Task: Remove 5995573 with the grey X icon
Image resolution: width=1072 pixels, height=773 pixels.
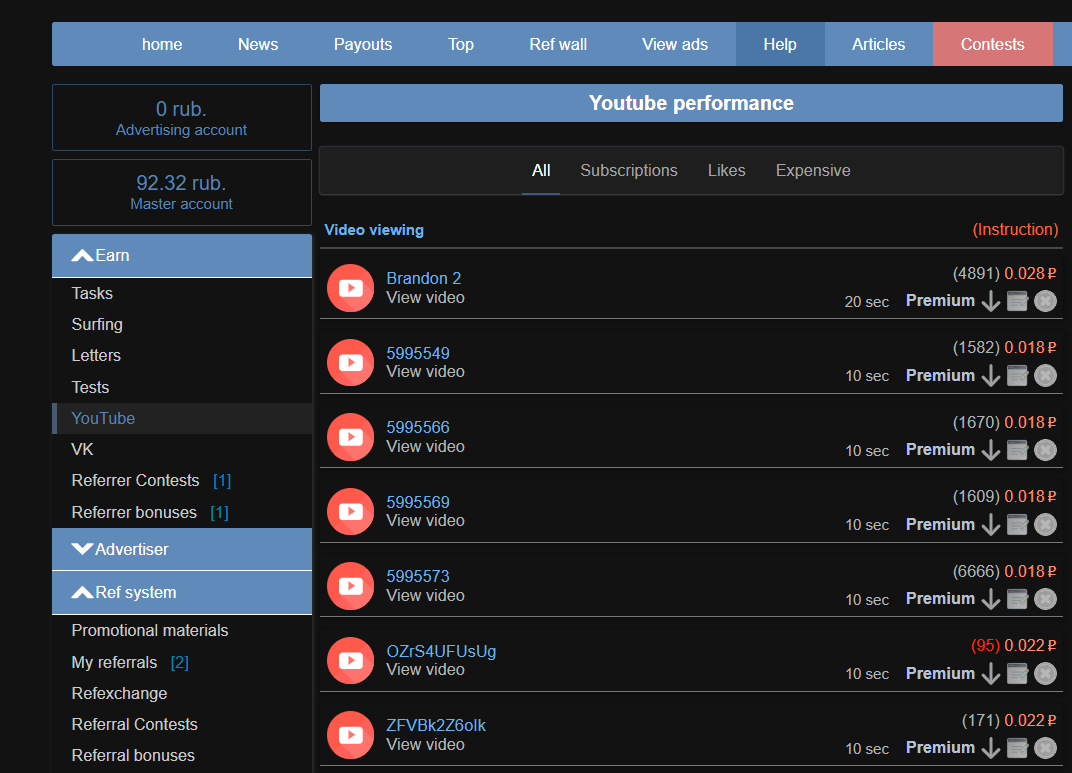Action: pyautogui.click(x=1045, y=599)
